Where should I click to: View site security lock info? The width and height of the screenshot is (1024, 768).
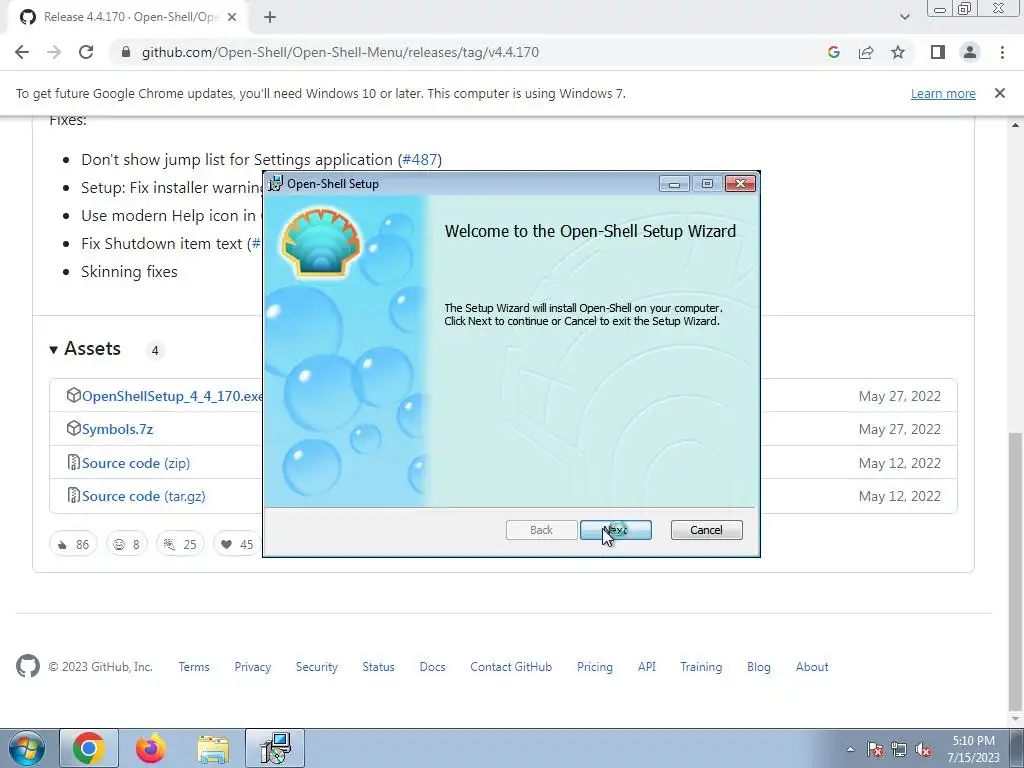(126, 52)
